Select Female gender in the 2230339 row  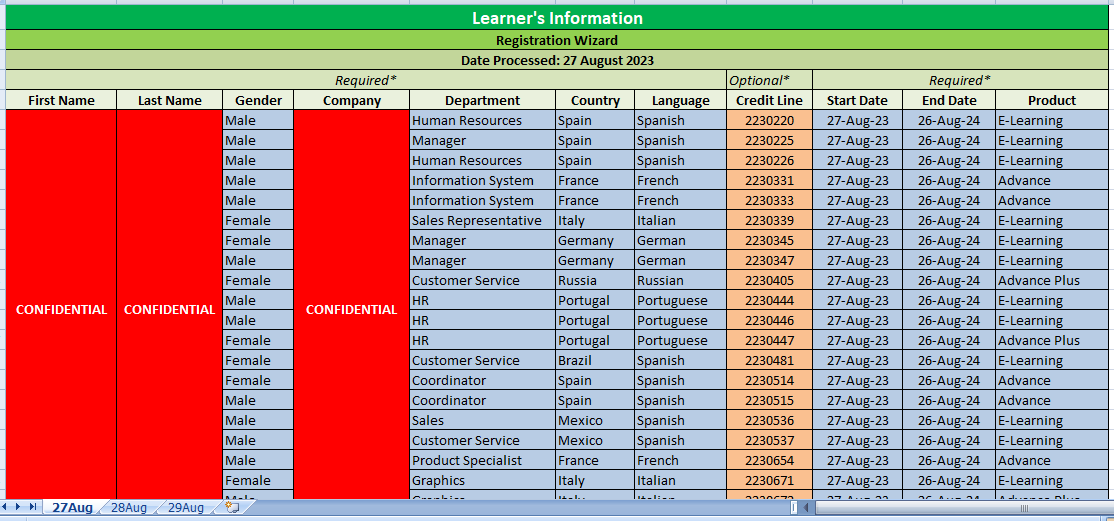point(259,220)
